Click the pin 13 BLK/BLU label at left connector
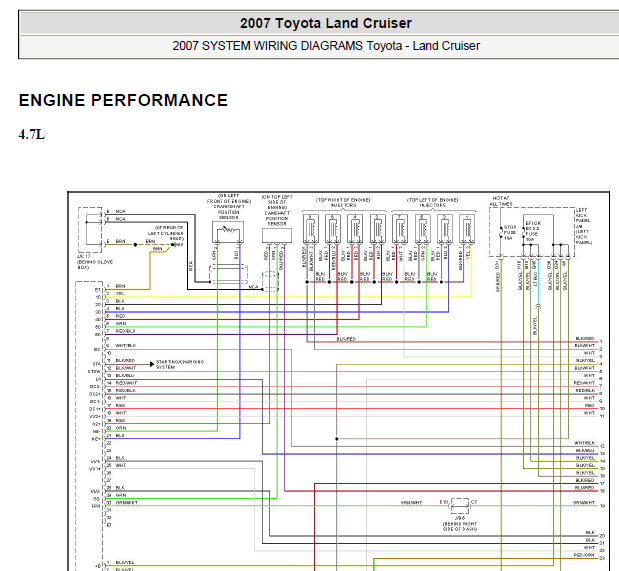Screen dimensions: 619x571 coord(125,376)
